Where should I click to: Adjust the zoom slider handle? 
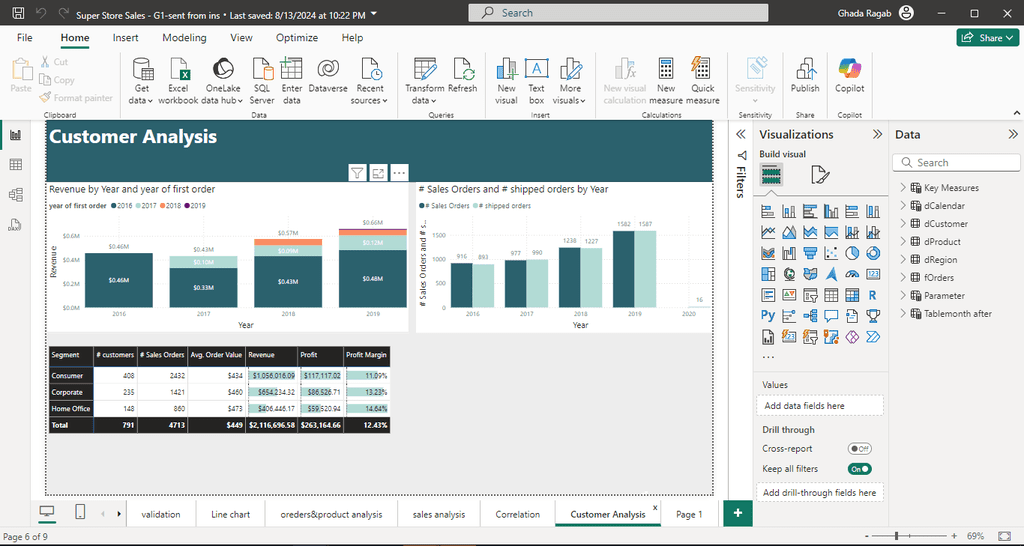(897, 536)
